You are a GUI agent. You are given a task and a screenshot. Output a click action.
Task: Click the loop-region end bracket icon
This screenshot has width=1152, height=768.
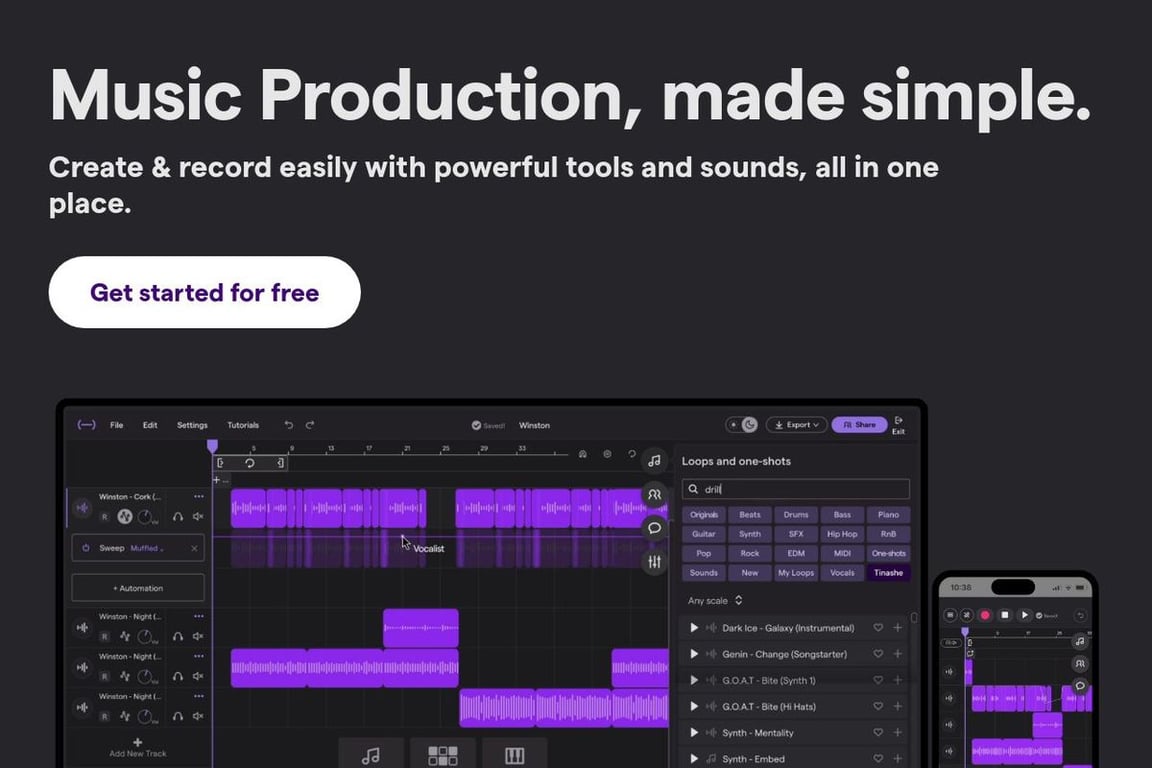[280, 463]
